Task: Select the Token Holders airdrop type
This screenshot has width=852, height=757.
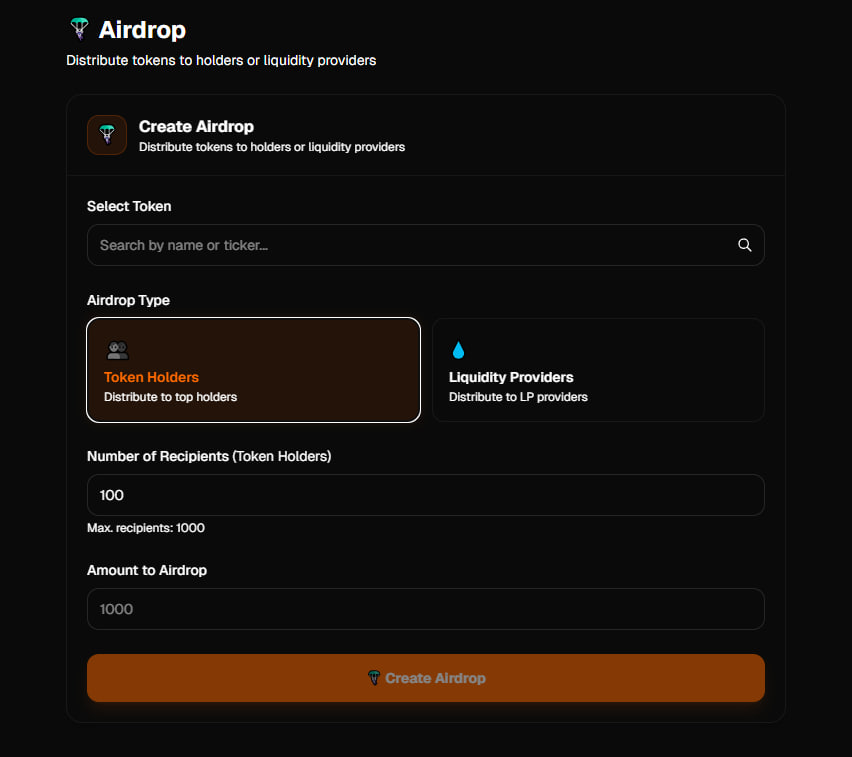Action: coord(253,370)
